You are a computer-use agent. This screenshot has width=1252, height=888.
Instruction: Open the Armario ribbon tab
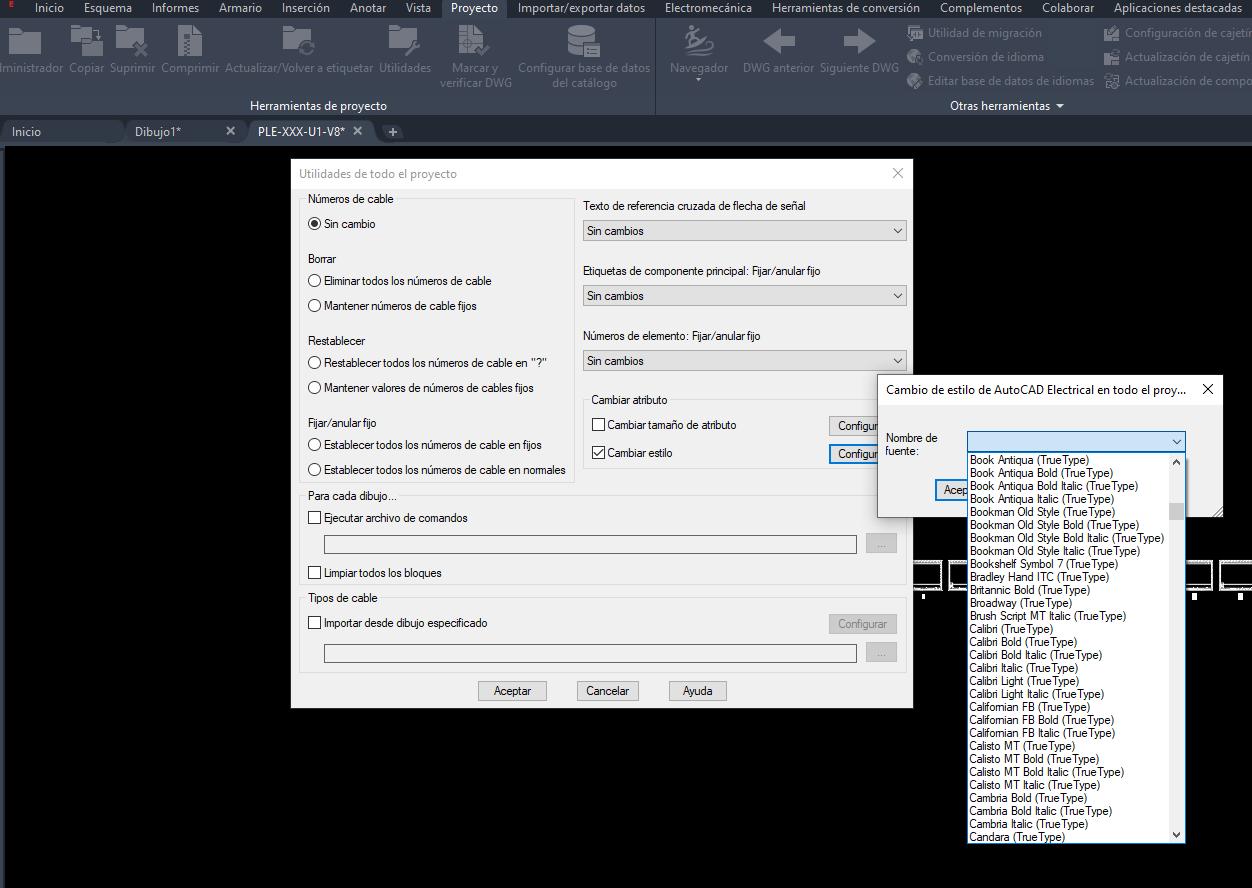tap(240, 8)
